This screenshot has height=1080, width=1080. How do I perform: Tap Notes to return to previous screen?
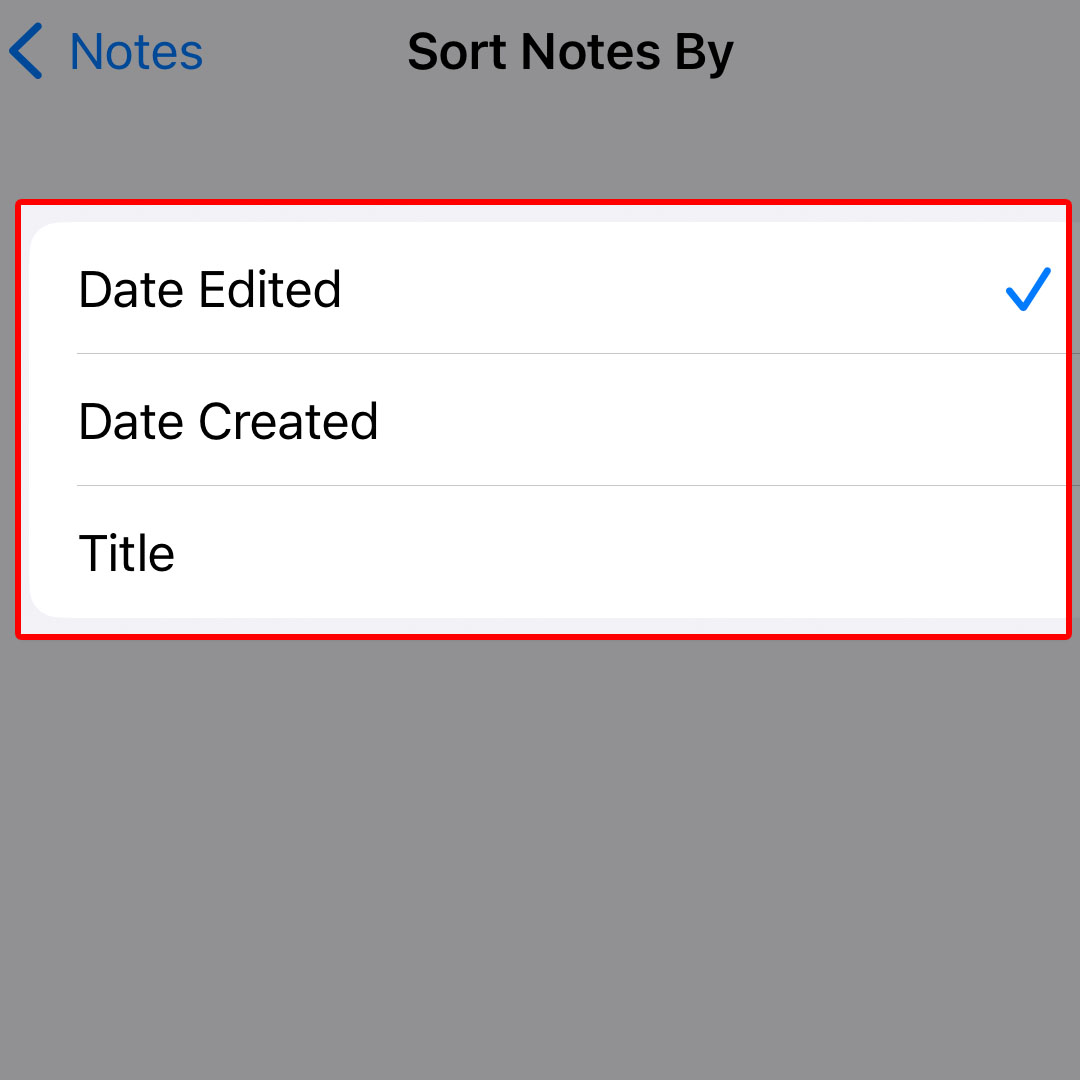(135, 51)
